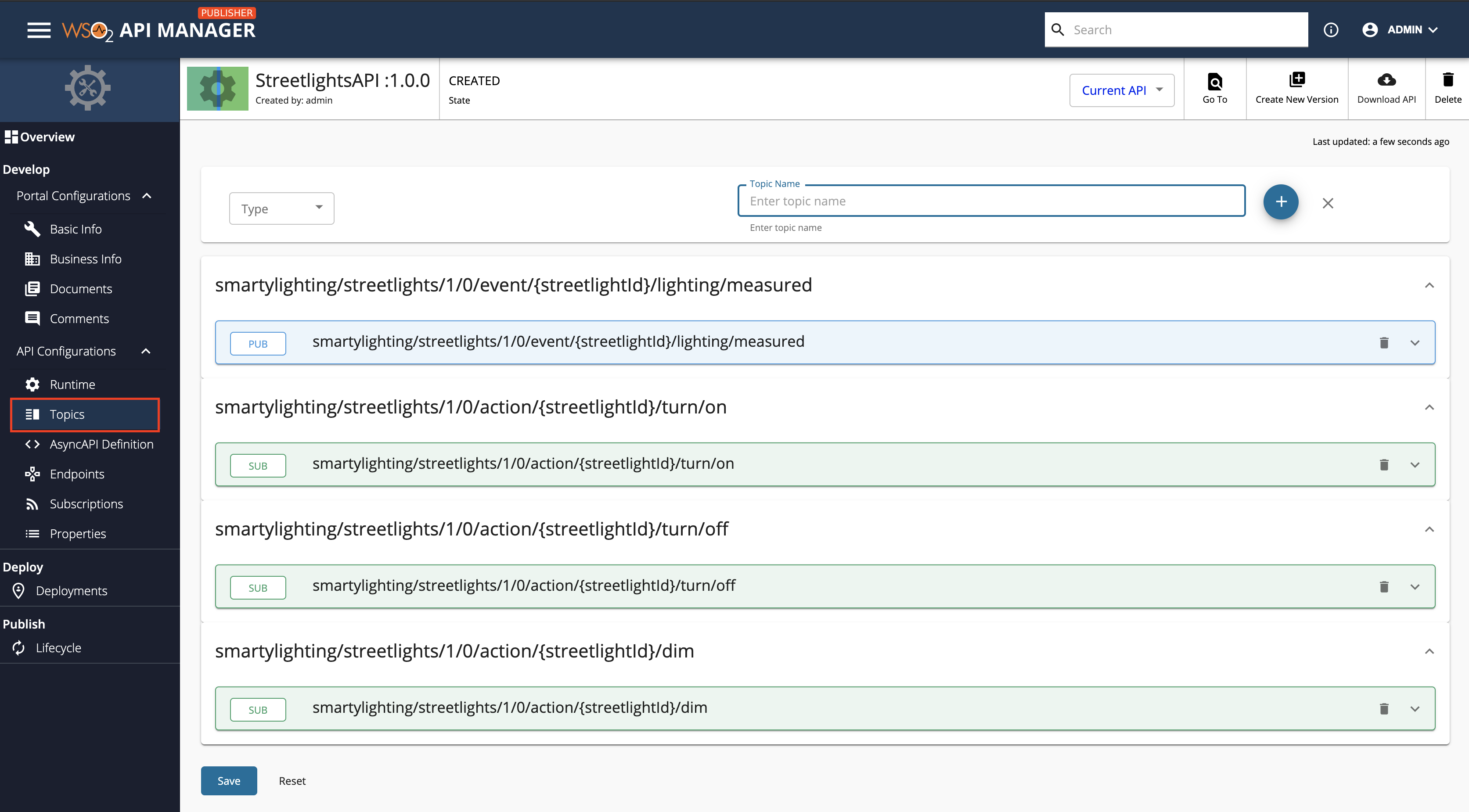Click the hamburger menu icon
1469x812 pixels.
(x=39, y=30)
